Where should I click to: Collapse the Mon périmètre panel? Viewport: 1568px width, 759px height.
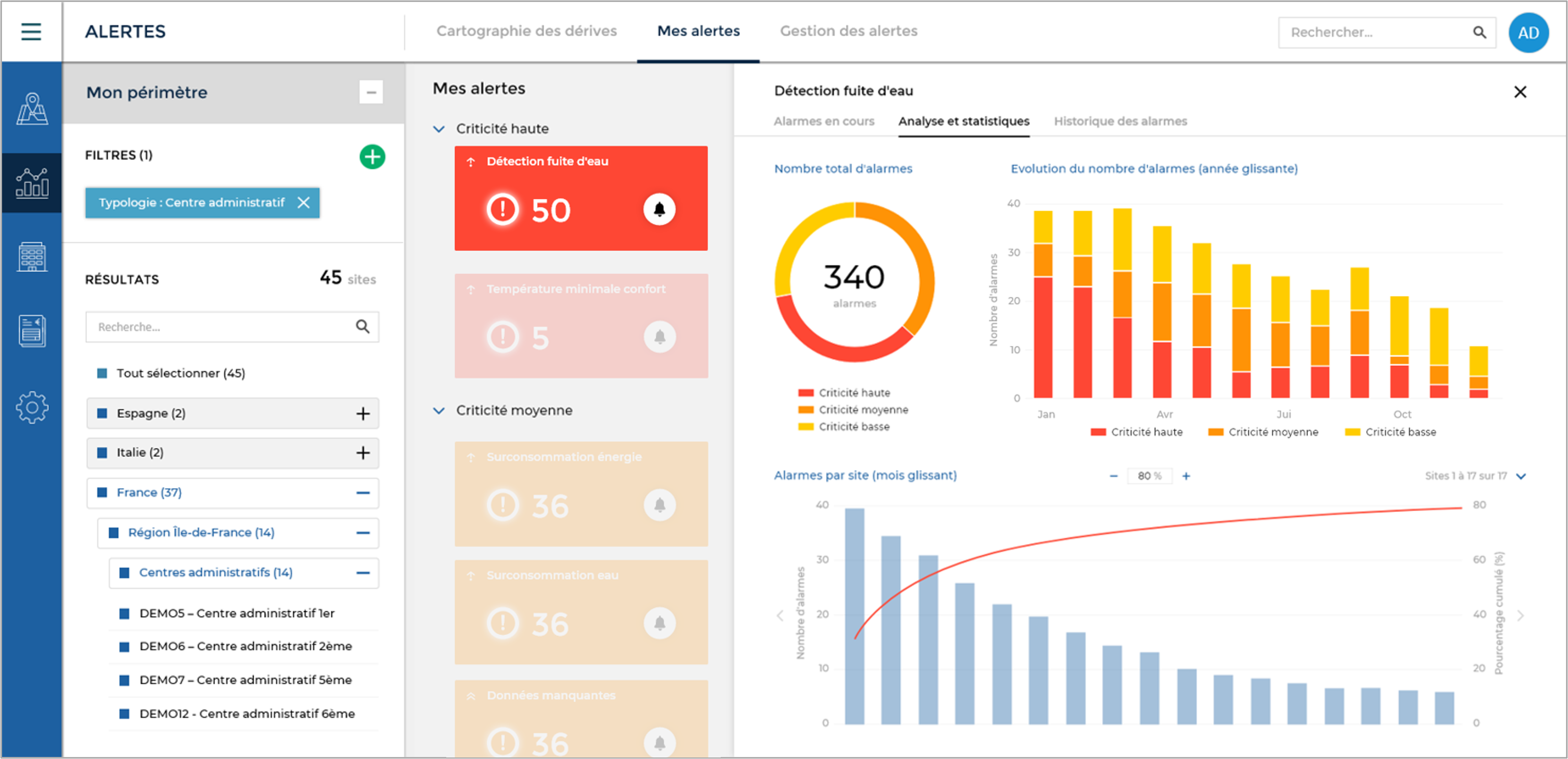[x=371, y=92]
